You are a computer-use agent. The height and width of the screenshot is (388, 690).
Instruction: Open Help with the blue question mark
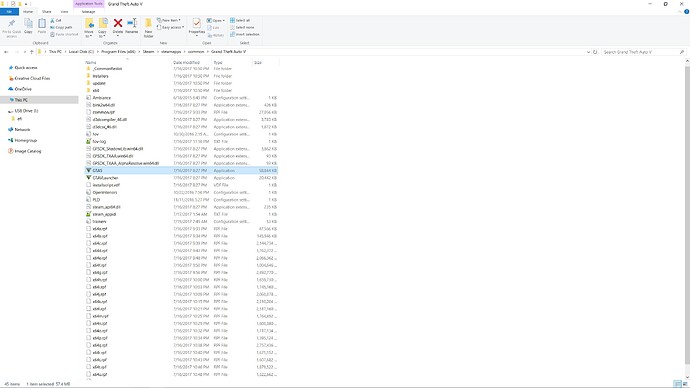pyautogui.click(x=686, y=11)
